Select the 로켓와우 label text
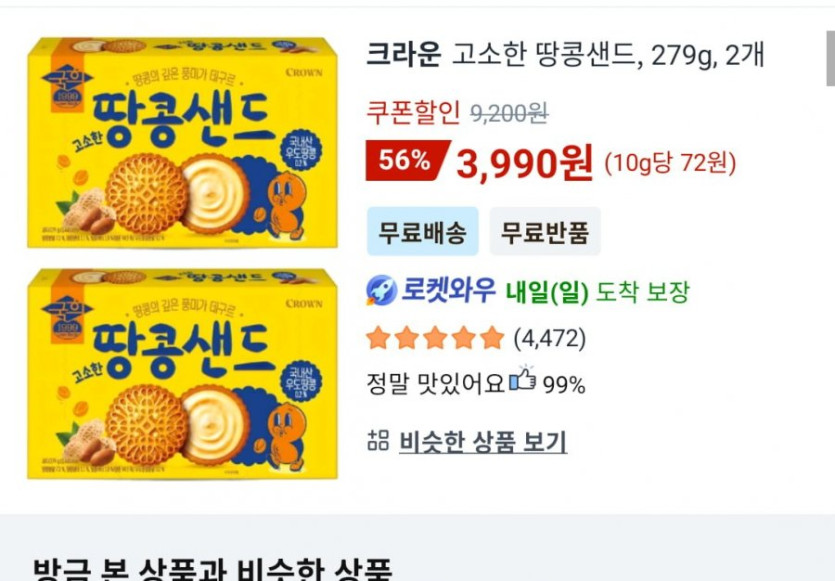The image size is (835, 581). point(449,291)
